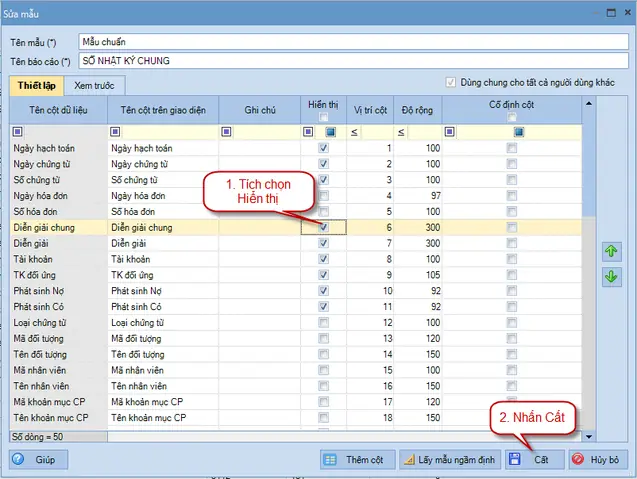Maximize the Sửa mẫu window

click(x=611, y=13)
